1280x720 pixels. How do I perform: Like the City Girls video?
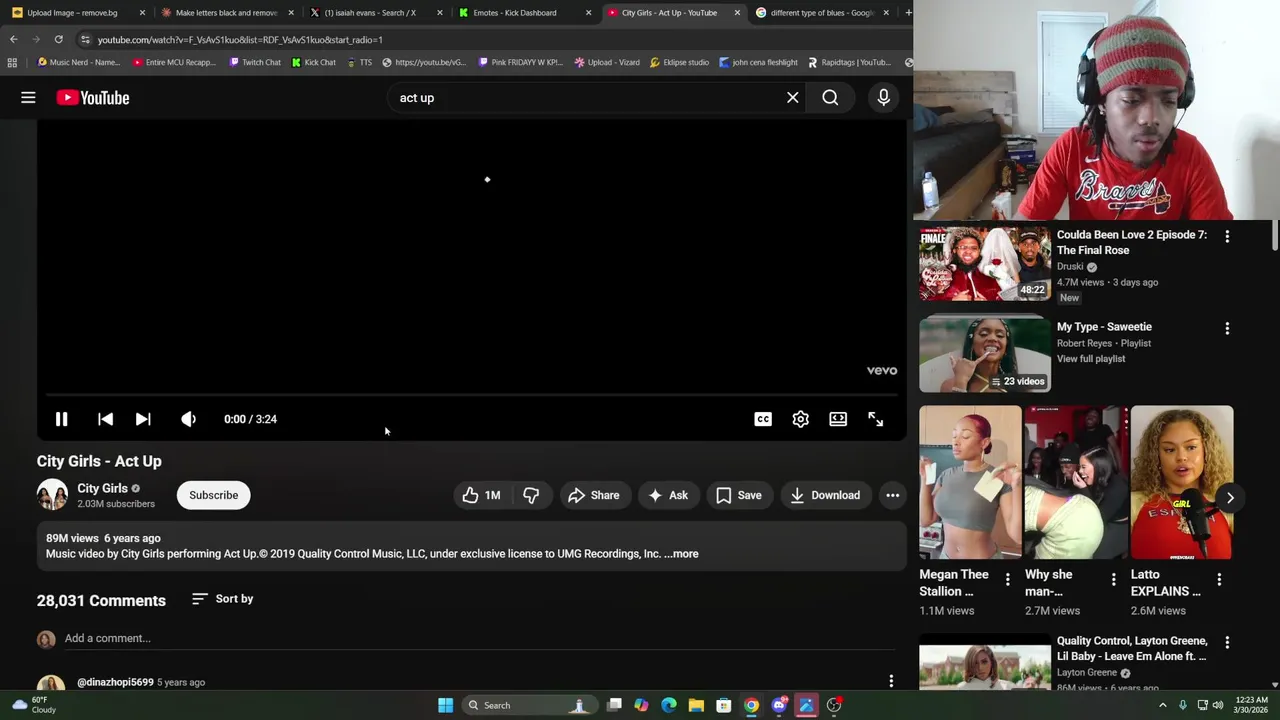point(481,495)
